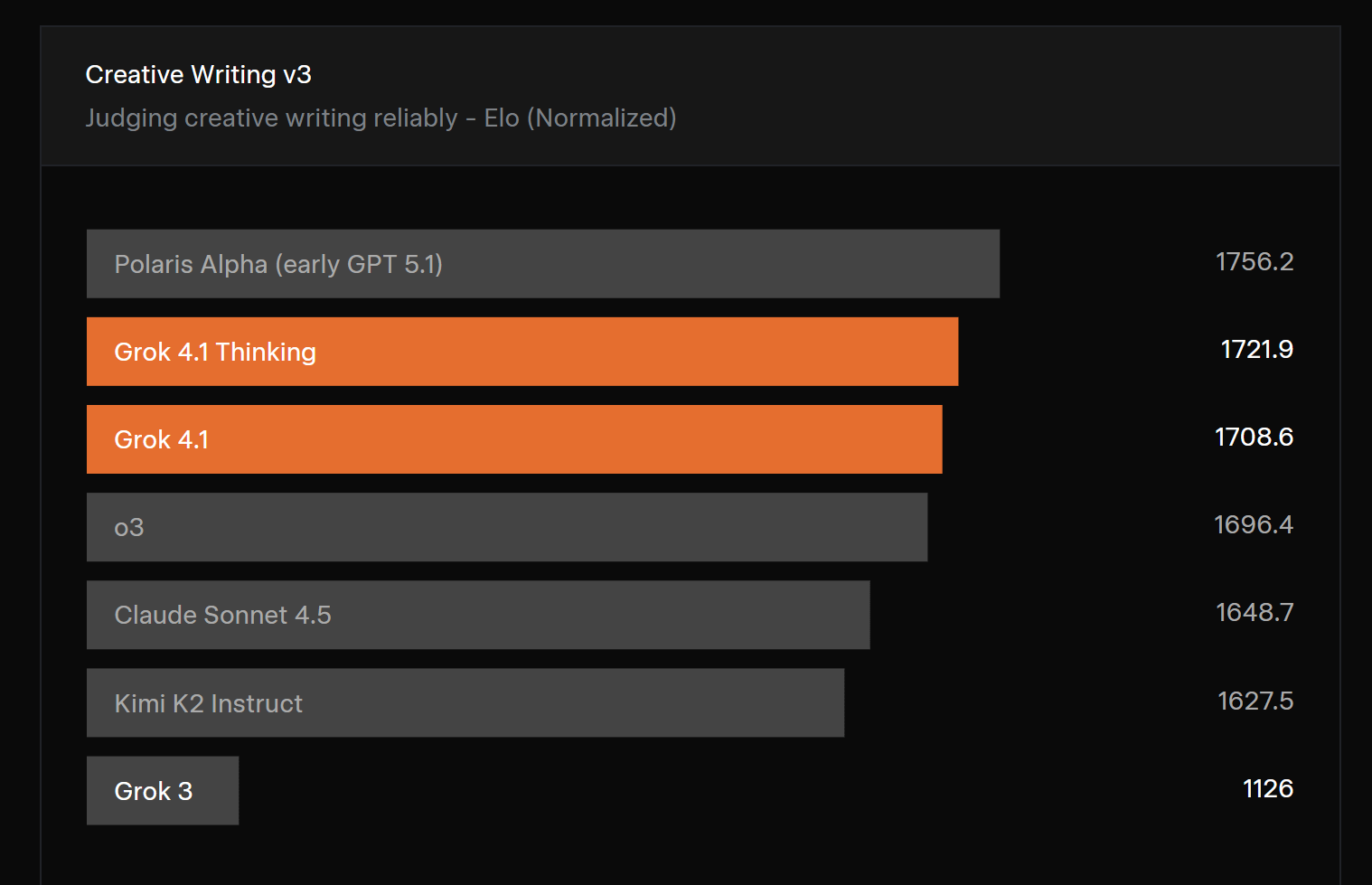The image size is (1372, 885).
Task: Click the 'Creative Writing v3' chart title
Action: click(198, 74)
